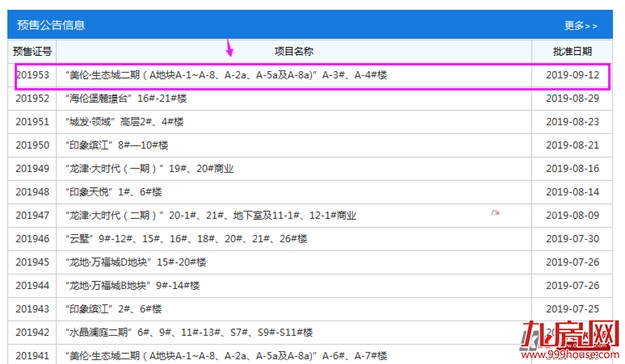Select date 2019-08-09
The width and height of the screenshot is (625, 364).
point(572,215)
